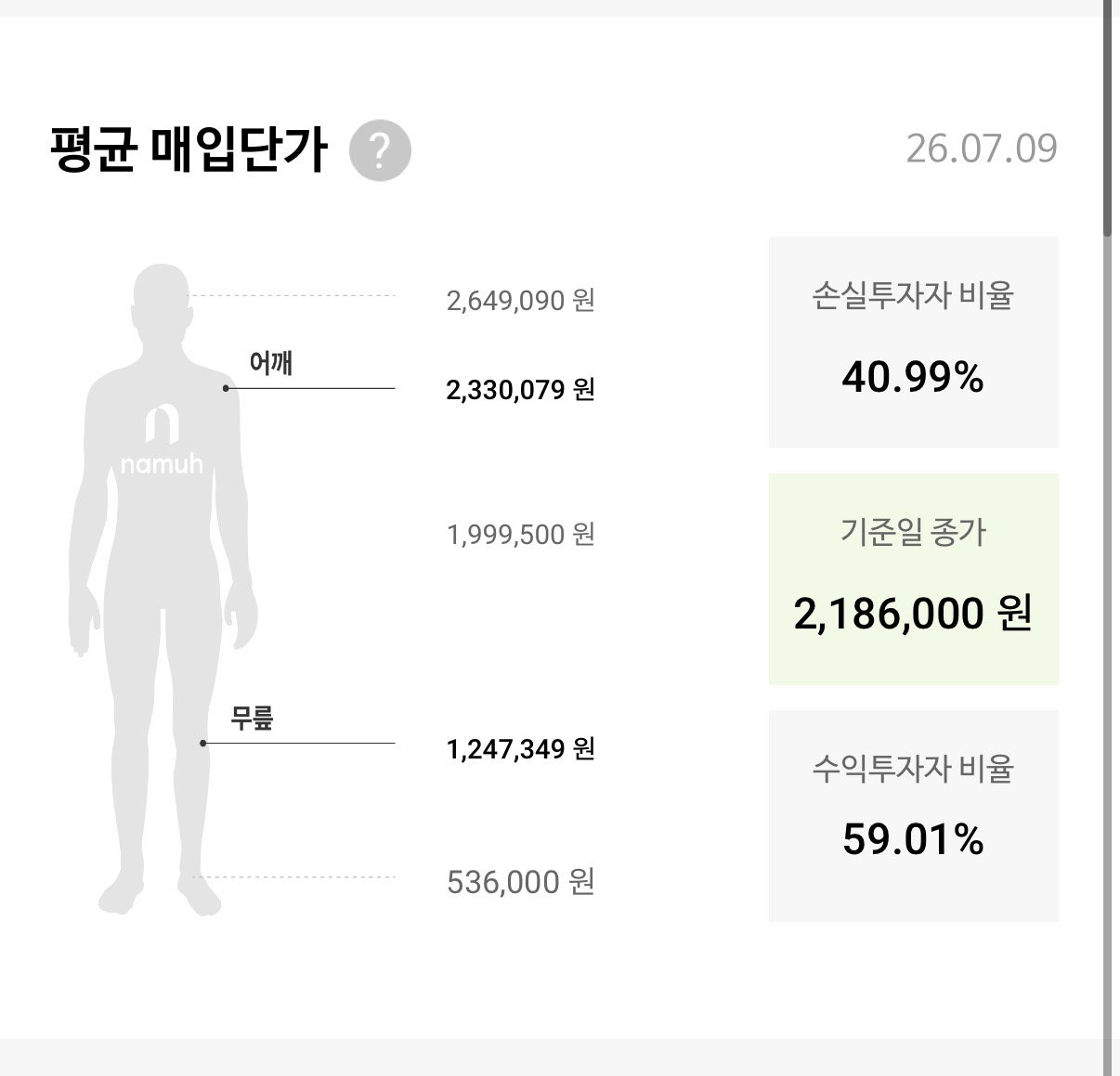Click the namuh logo on silhouette
The image size is (1120, 1076).
coord(162,440)
